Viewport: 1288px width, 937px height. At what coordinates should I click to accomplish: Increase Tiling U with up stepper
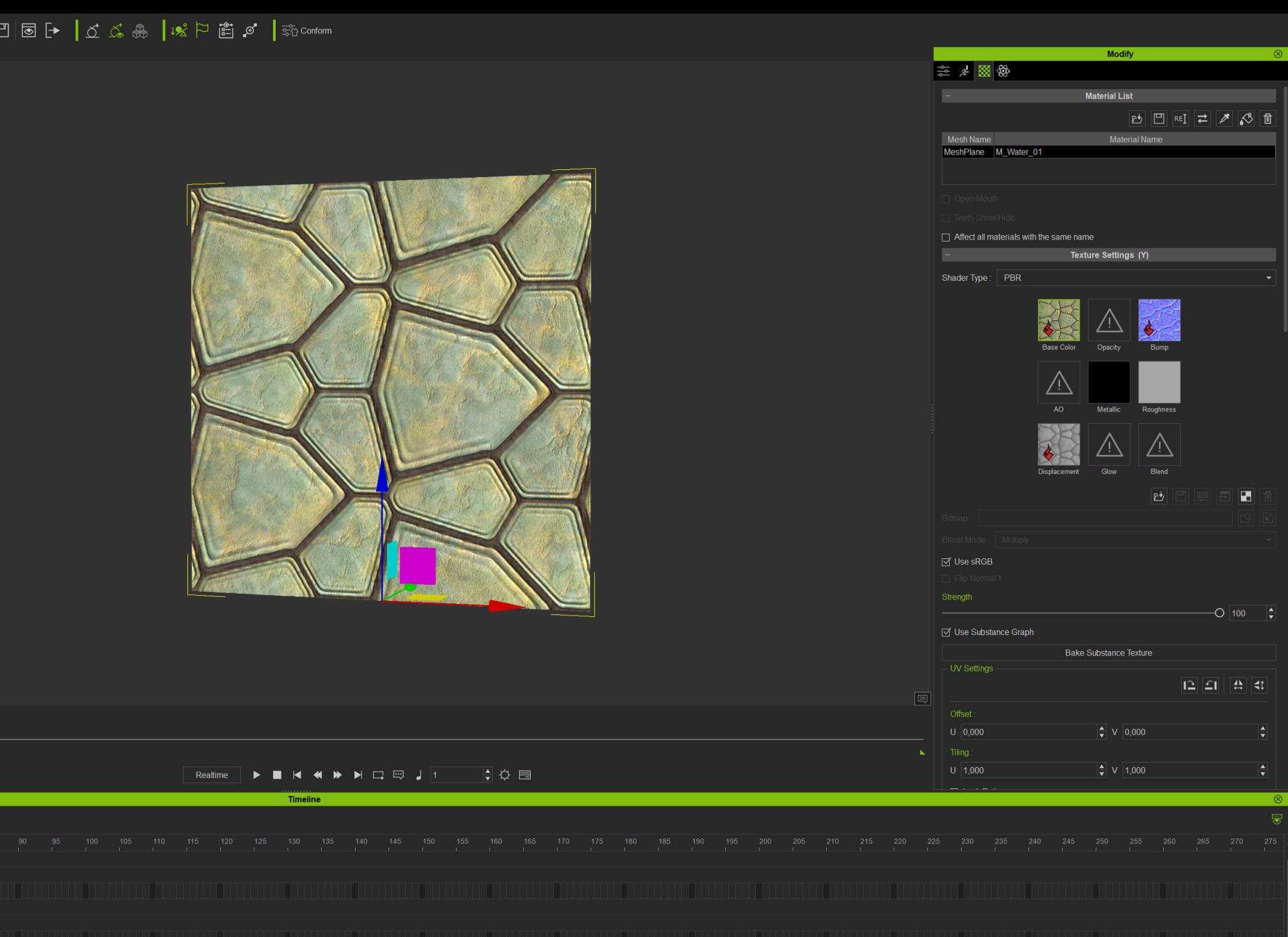1102,766
